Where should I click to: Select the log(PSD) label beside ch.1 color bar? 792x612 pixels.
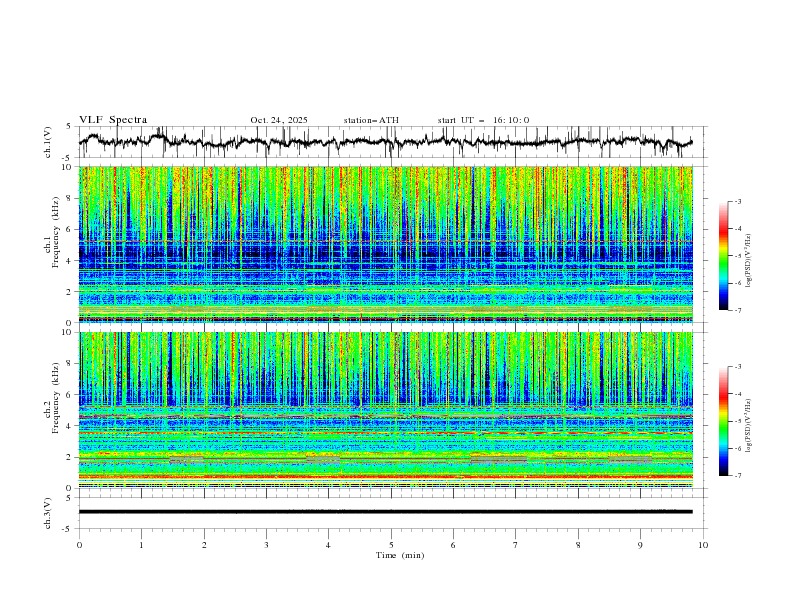coord(749,261)
